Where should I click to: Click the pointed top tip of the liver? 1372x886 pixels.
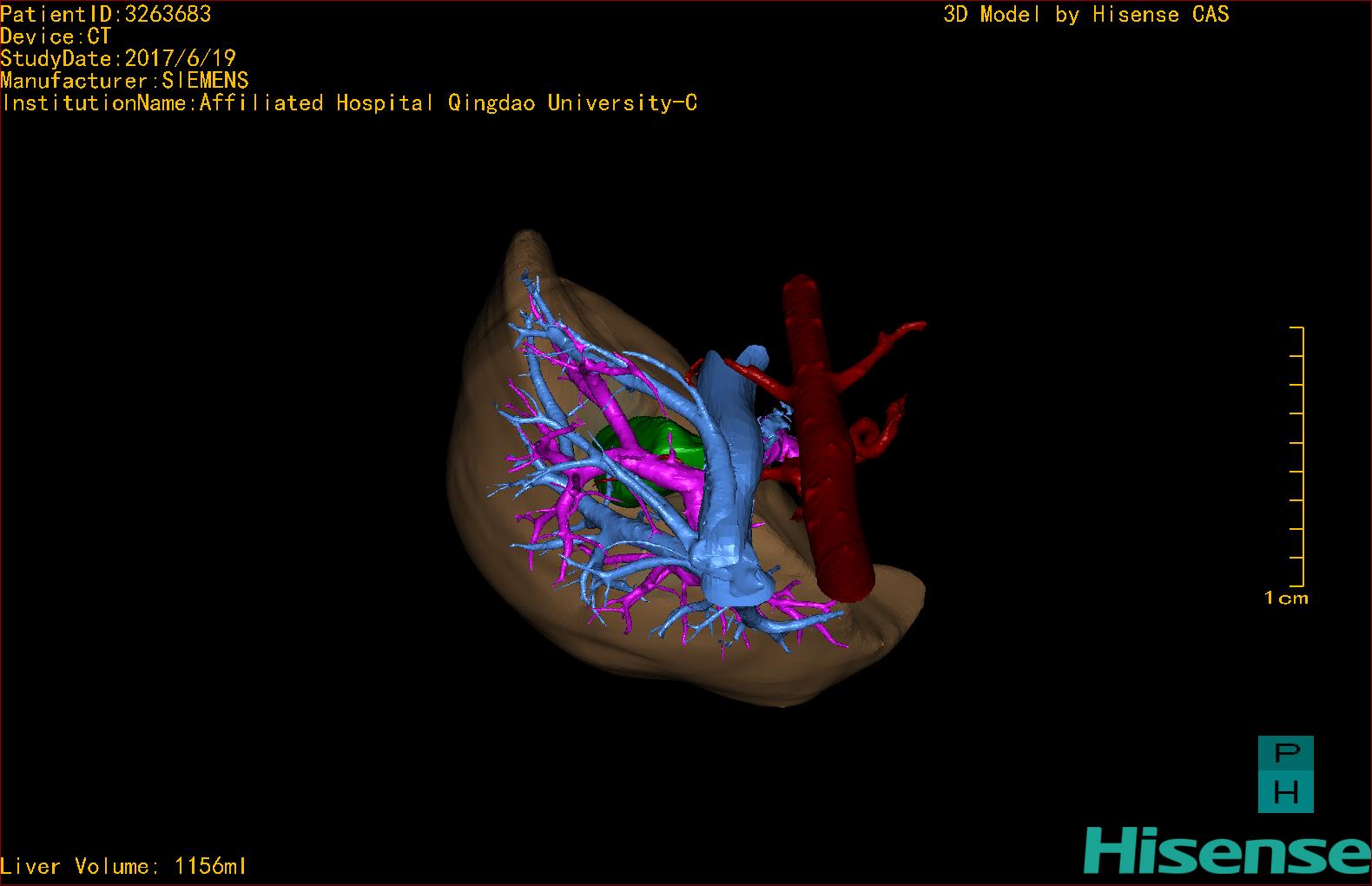tap(527, 236)
